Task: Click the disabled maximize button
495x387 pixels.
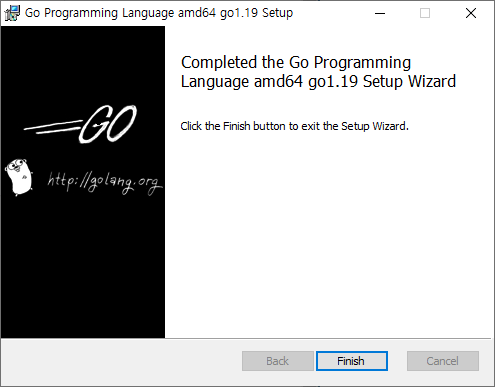Action: coord(425,13)
